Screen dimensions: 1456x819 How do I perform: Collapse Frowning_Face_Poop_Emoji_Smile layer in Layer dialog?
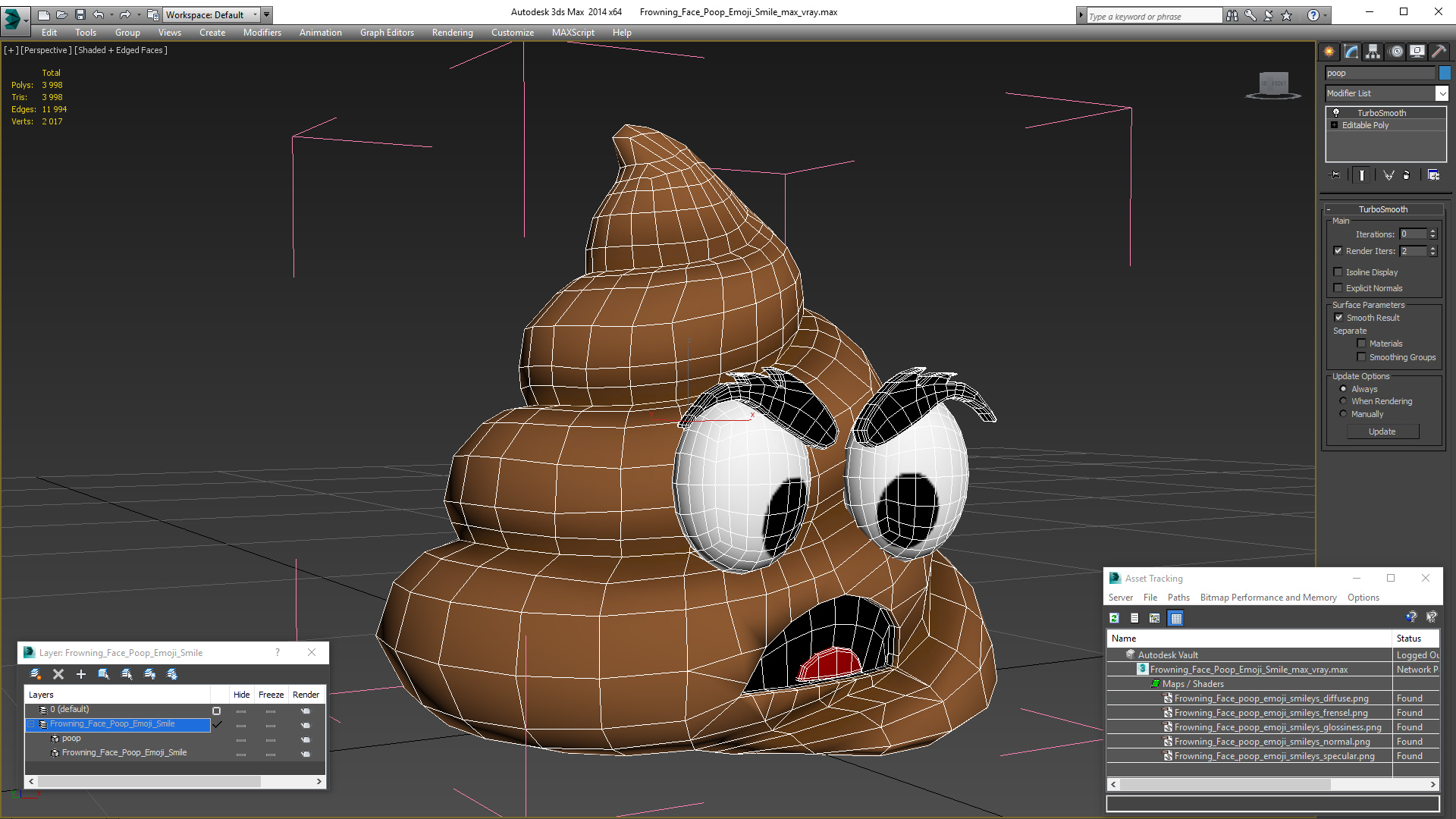coord(31,724)
